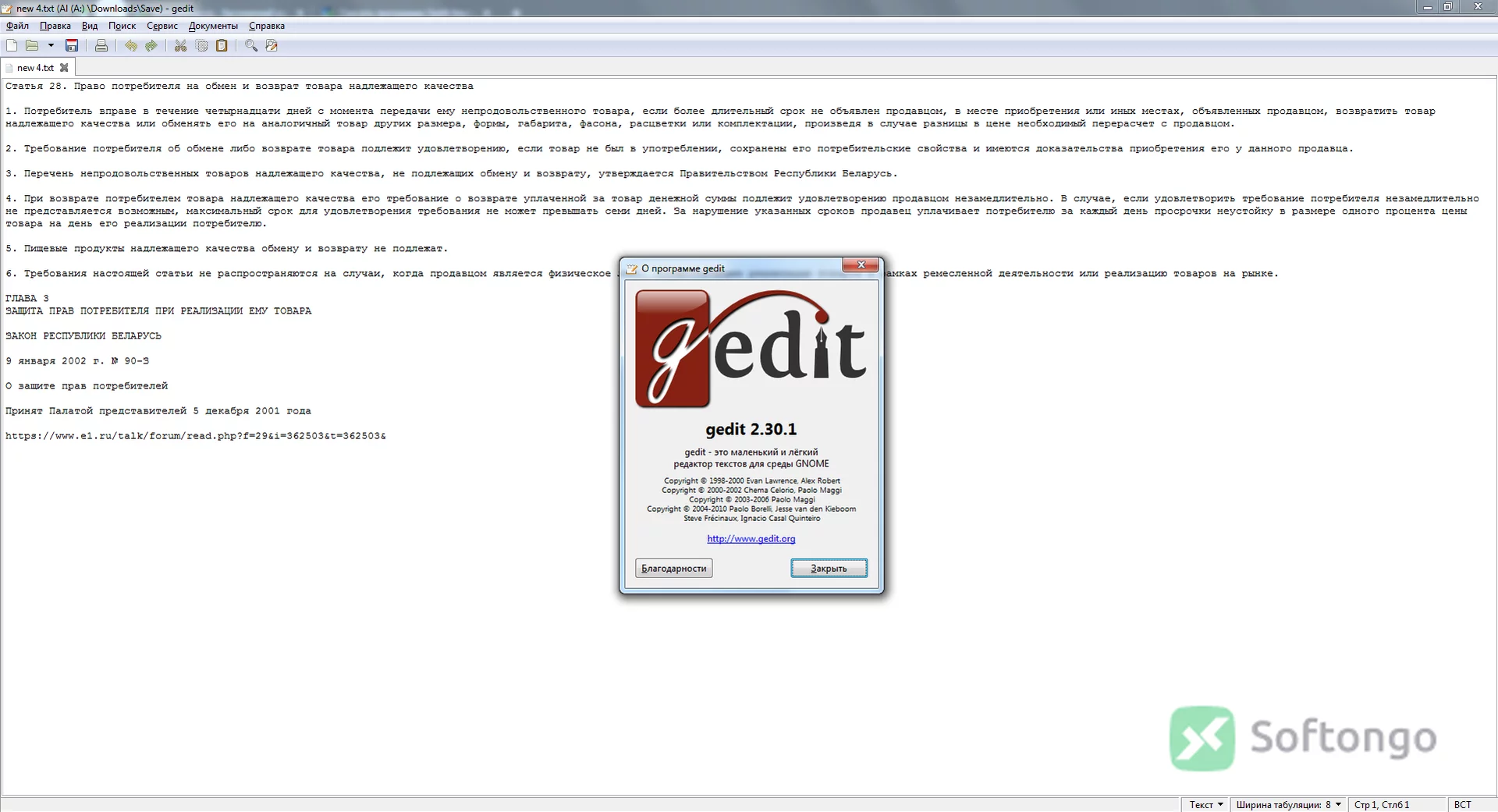
Task: Open Find and Replace toolbar icon
Action: pyautogui.click(x=272, y=46)
